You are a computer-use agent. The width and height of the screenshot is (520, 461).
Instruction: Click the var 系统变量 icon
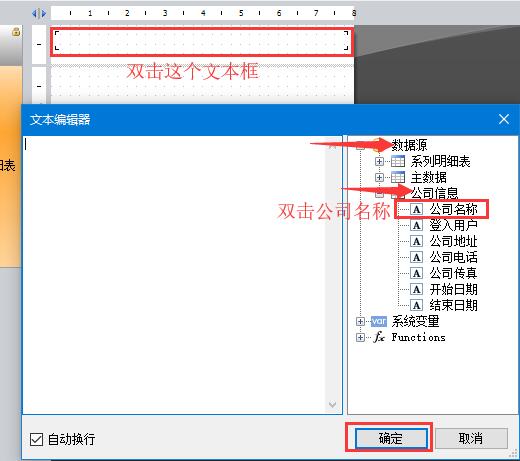(379, 321)
